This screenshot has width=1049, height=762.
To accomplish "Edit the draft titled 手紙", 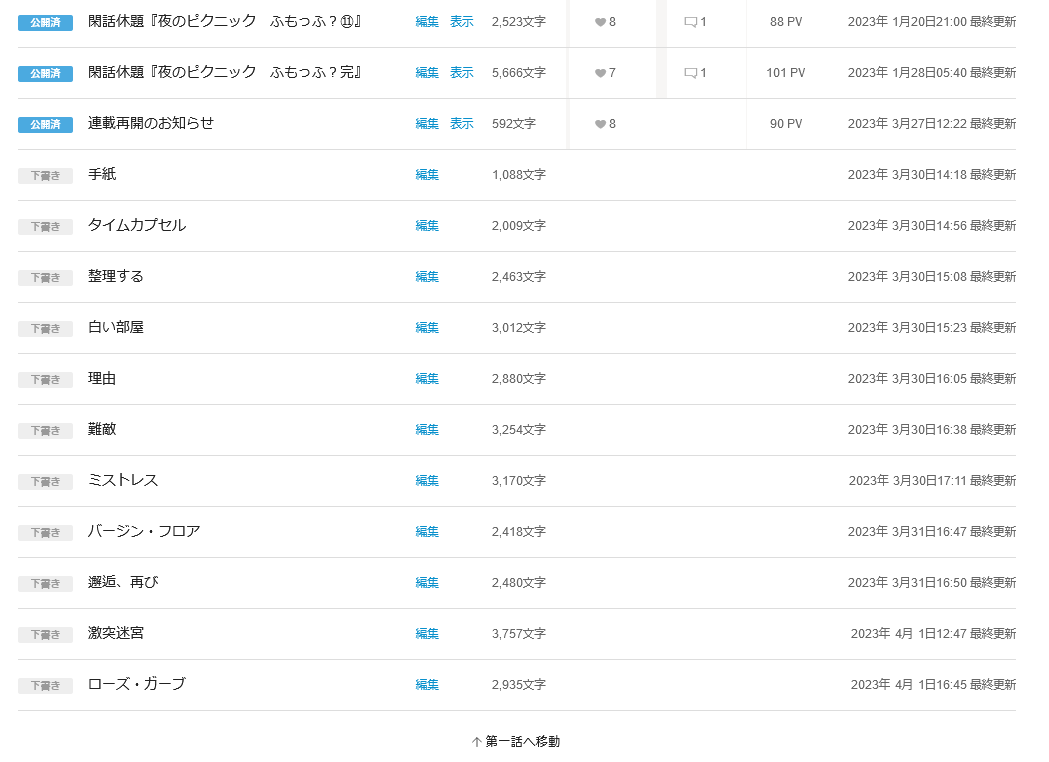I will coord(427,175).
